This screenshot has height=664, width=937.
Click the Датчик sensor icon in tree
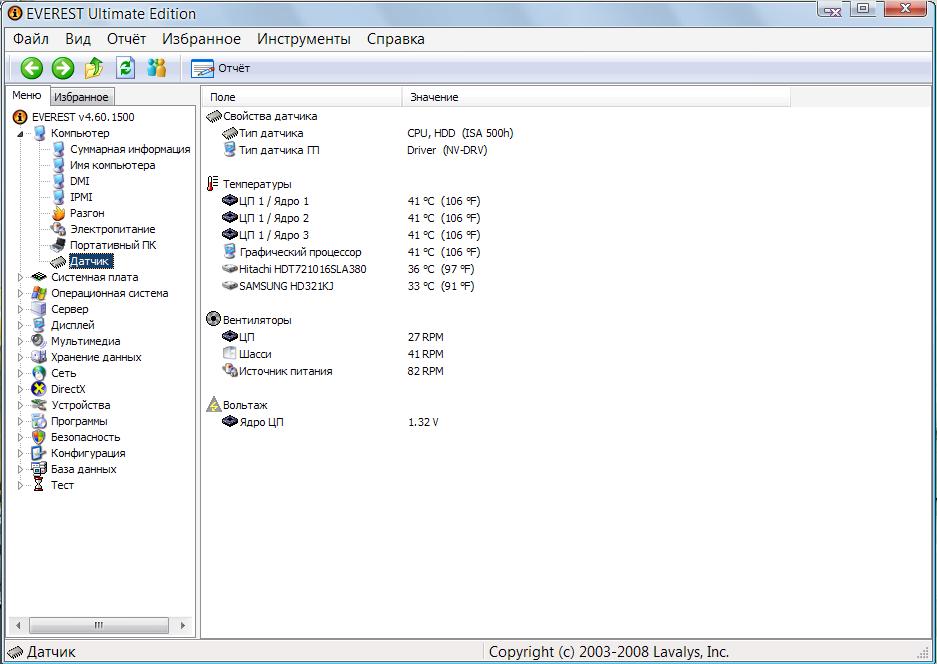[58, 261]
